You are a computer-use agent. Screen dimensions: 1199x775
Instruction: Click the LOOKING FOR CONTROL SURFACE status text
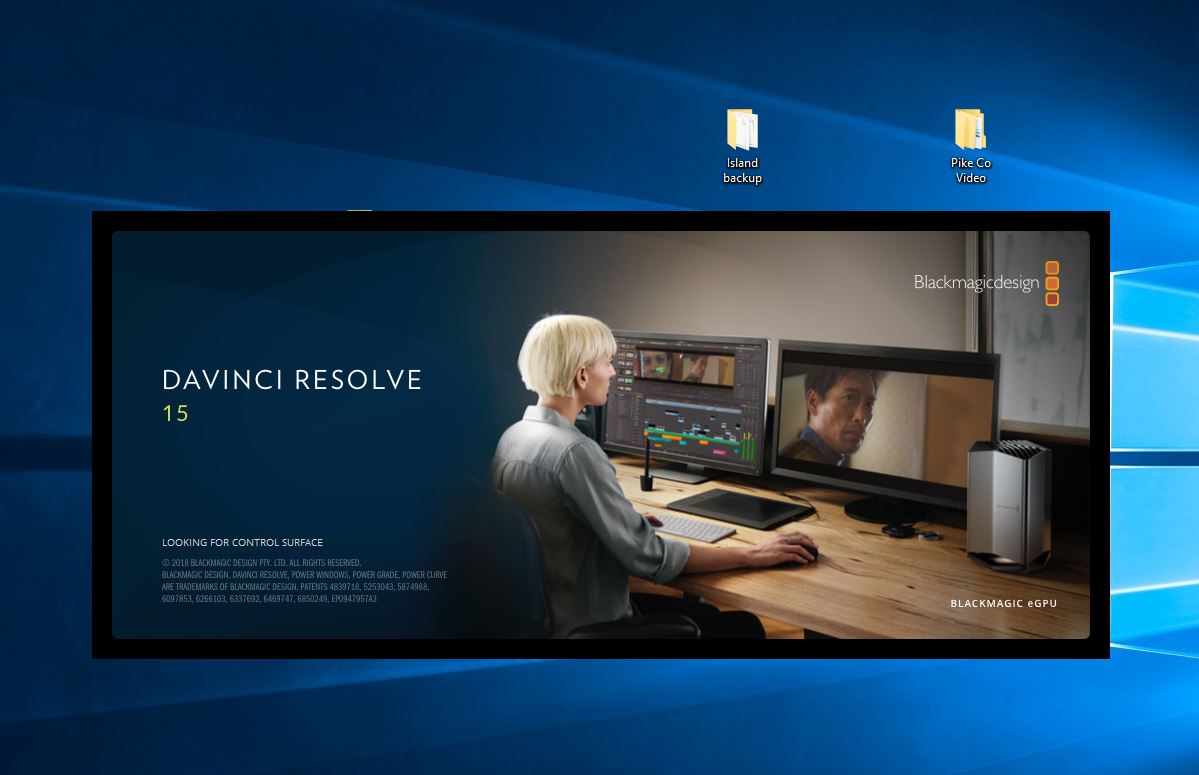coord(242,543)
